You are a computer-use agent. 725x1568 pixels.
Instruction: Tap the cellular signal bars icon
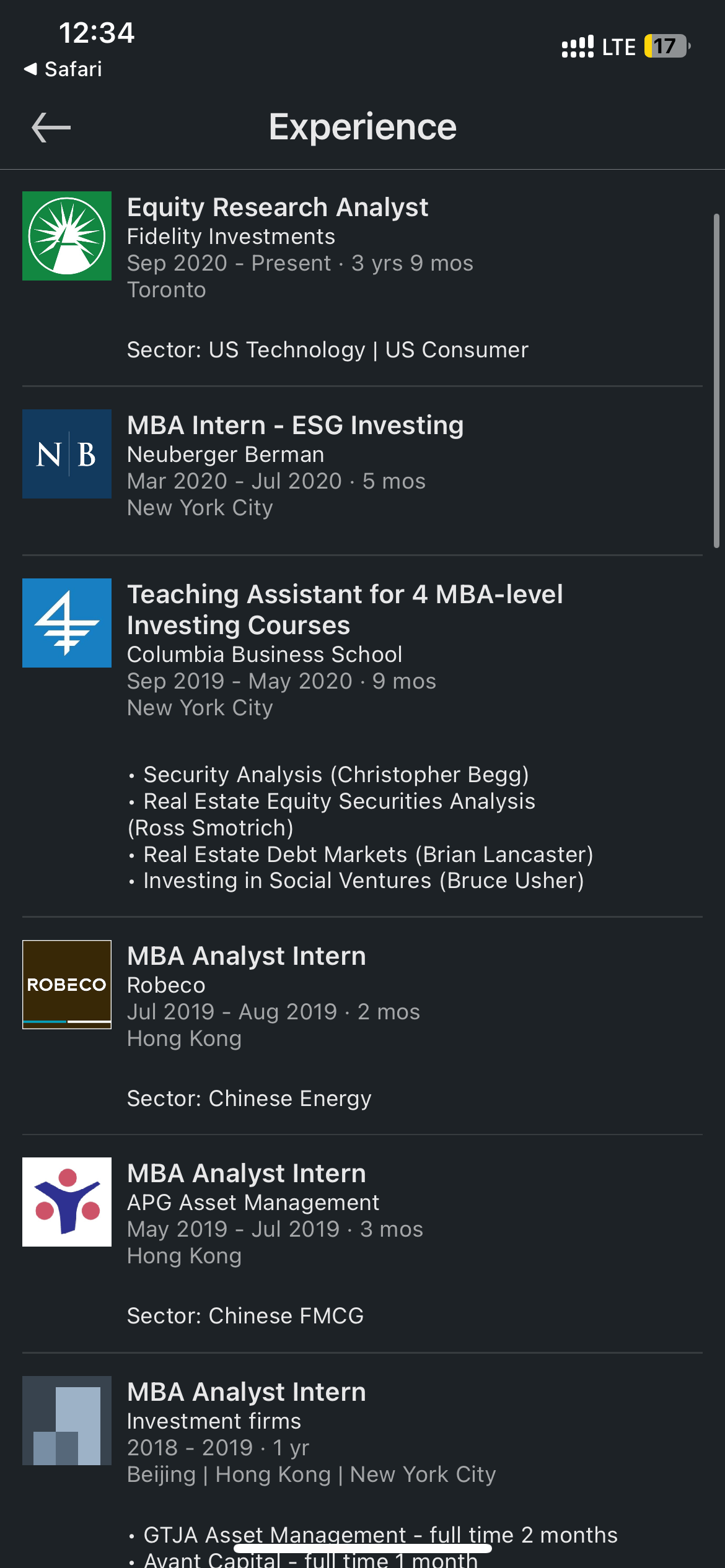click(x=578, y=46)
